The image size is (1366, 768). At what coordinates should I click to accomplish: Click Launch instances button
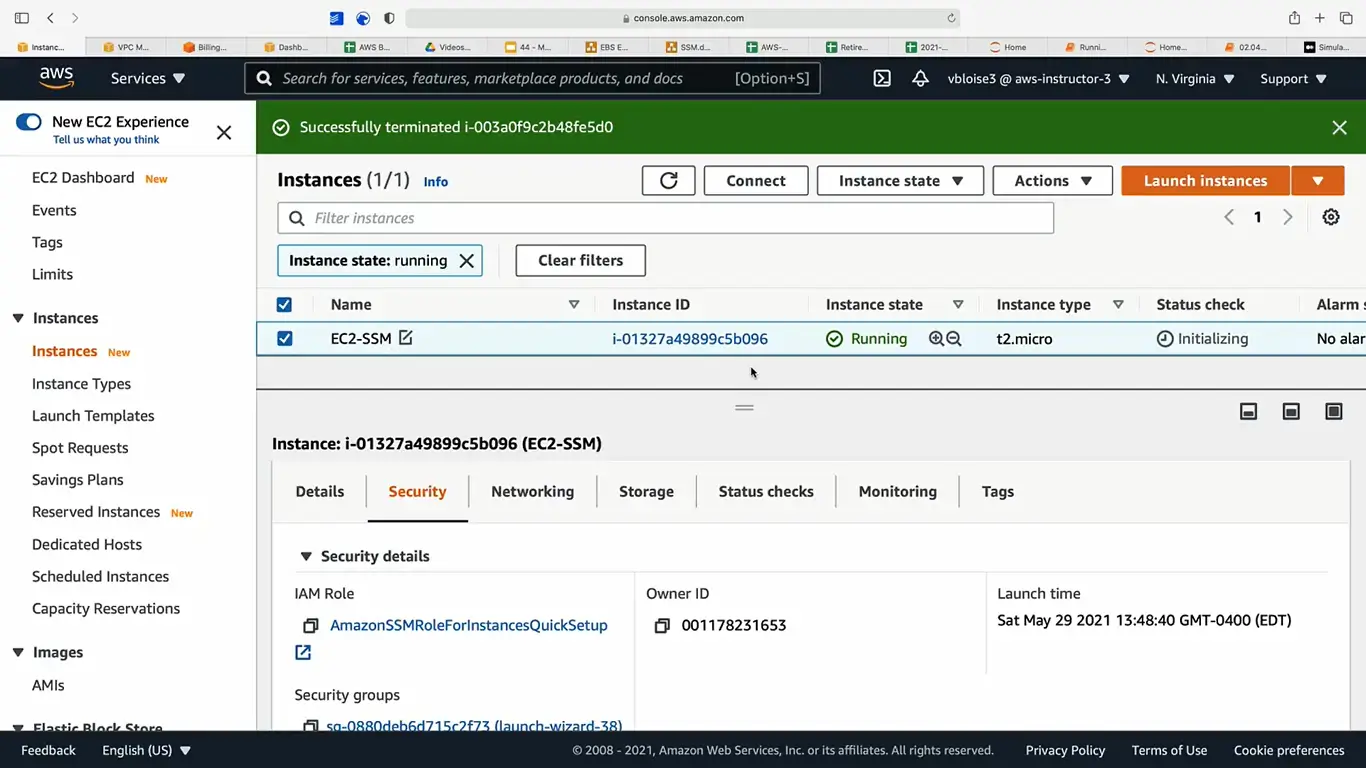point(1205,181)
